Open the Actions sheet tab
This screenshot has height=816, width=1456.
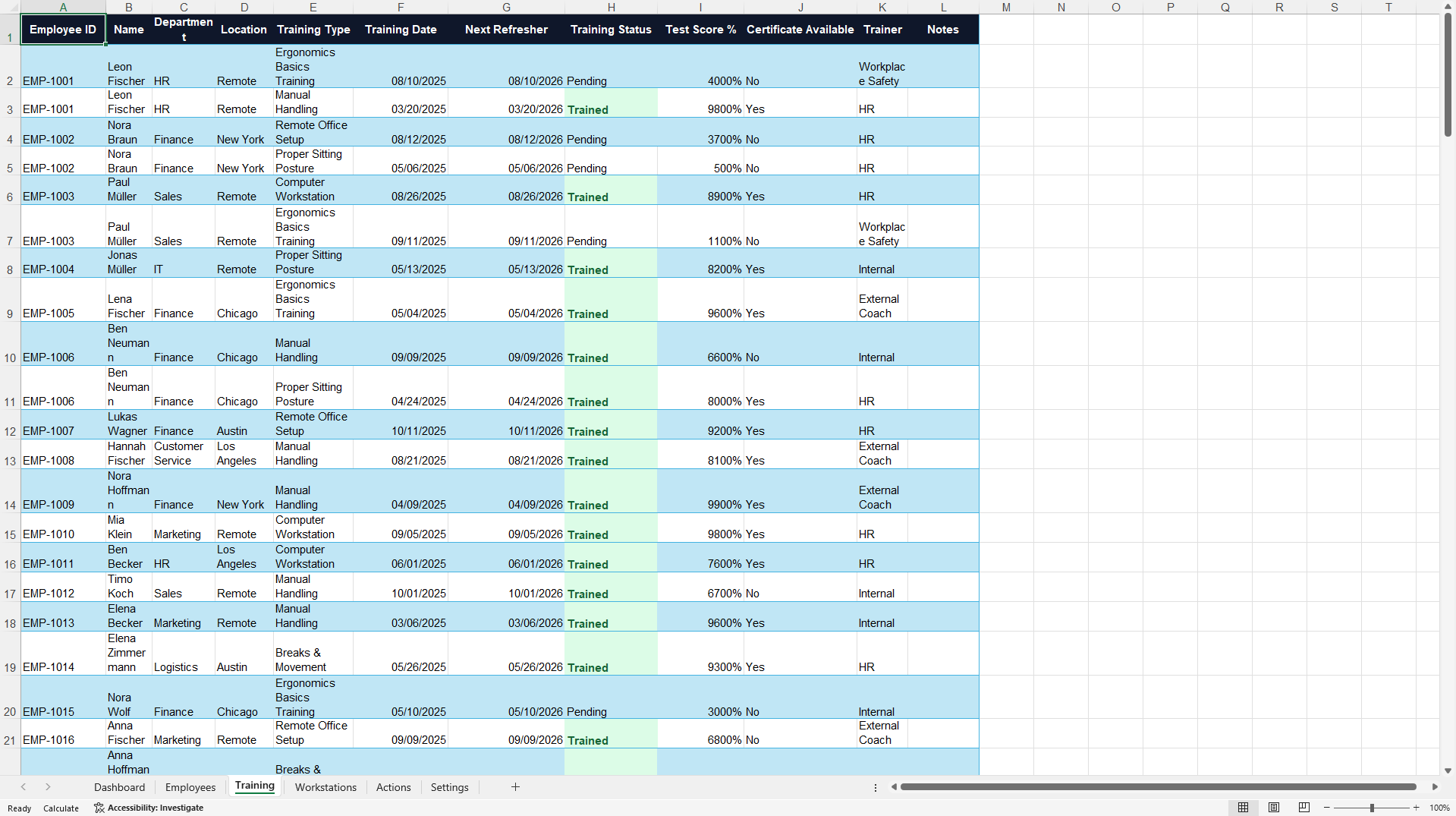[x=394, y=787]
